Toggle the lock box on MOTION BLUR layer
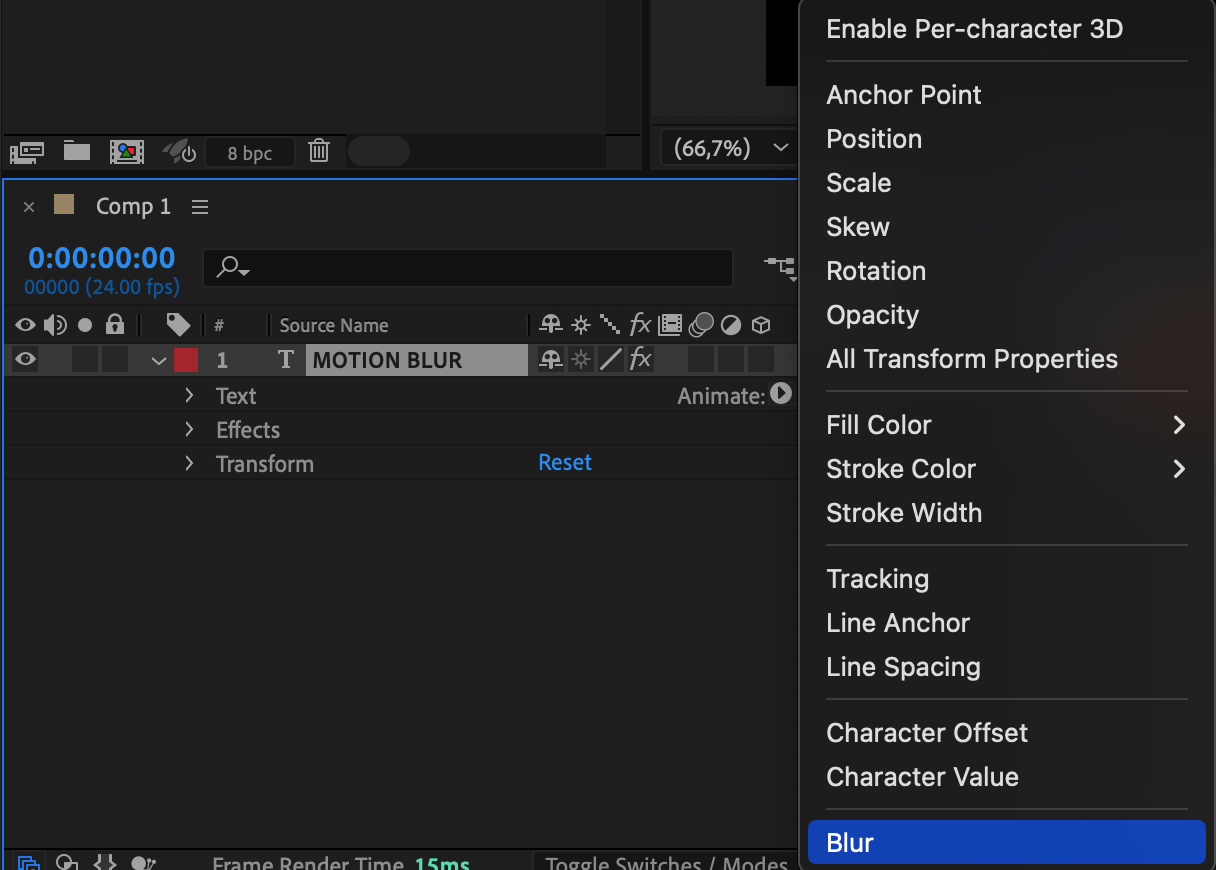This screenshot has width=1216, height=870. [115, 360]
